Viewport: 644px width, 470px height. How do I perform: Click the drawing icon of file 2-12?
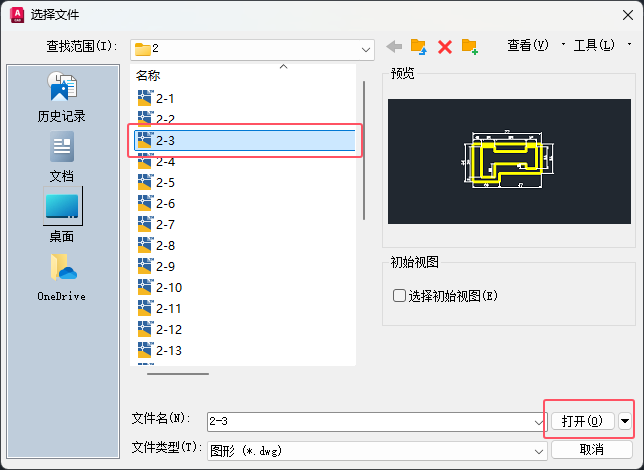[x=145, y=329]
